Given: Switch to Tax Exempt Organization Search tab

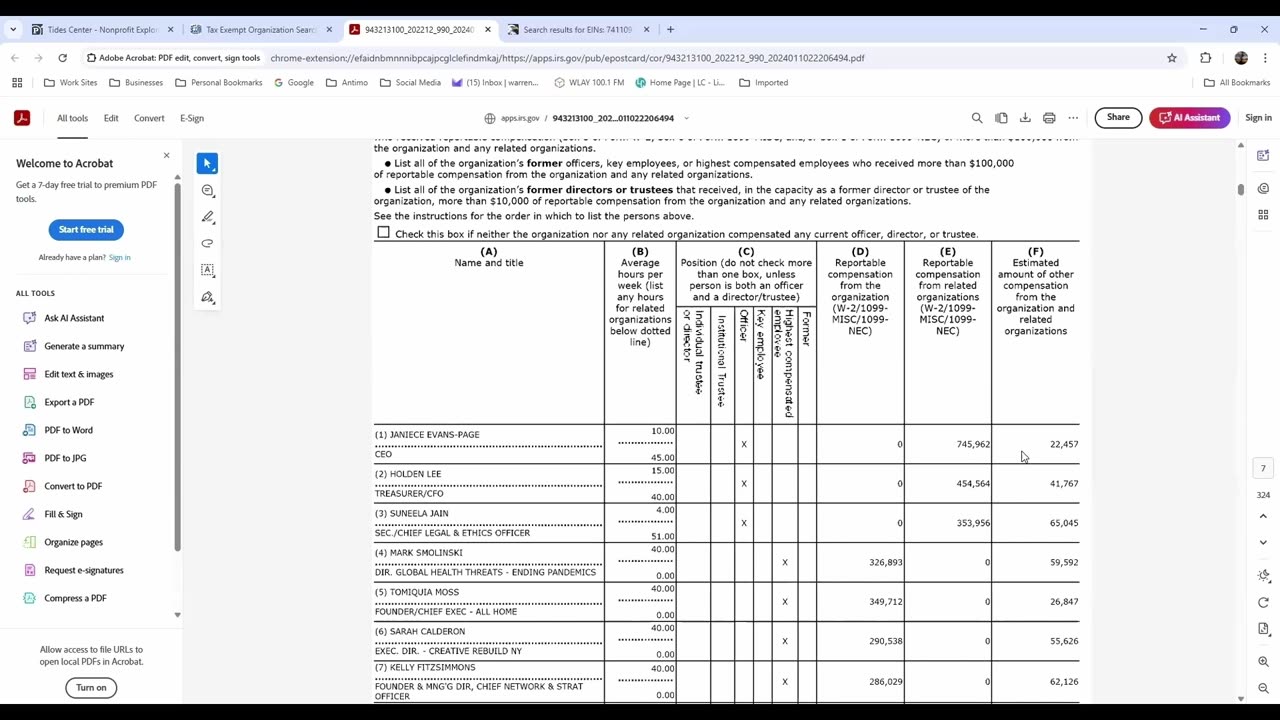Looking at the screenshot, I should (x=260, y=29).
